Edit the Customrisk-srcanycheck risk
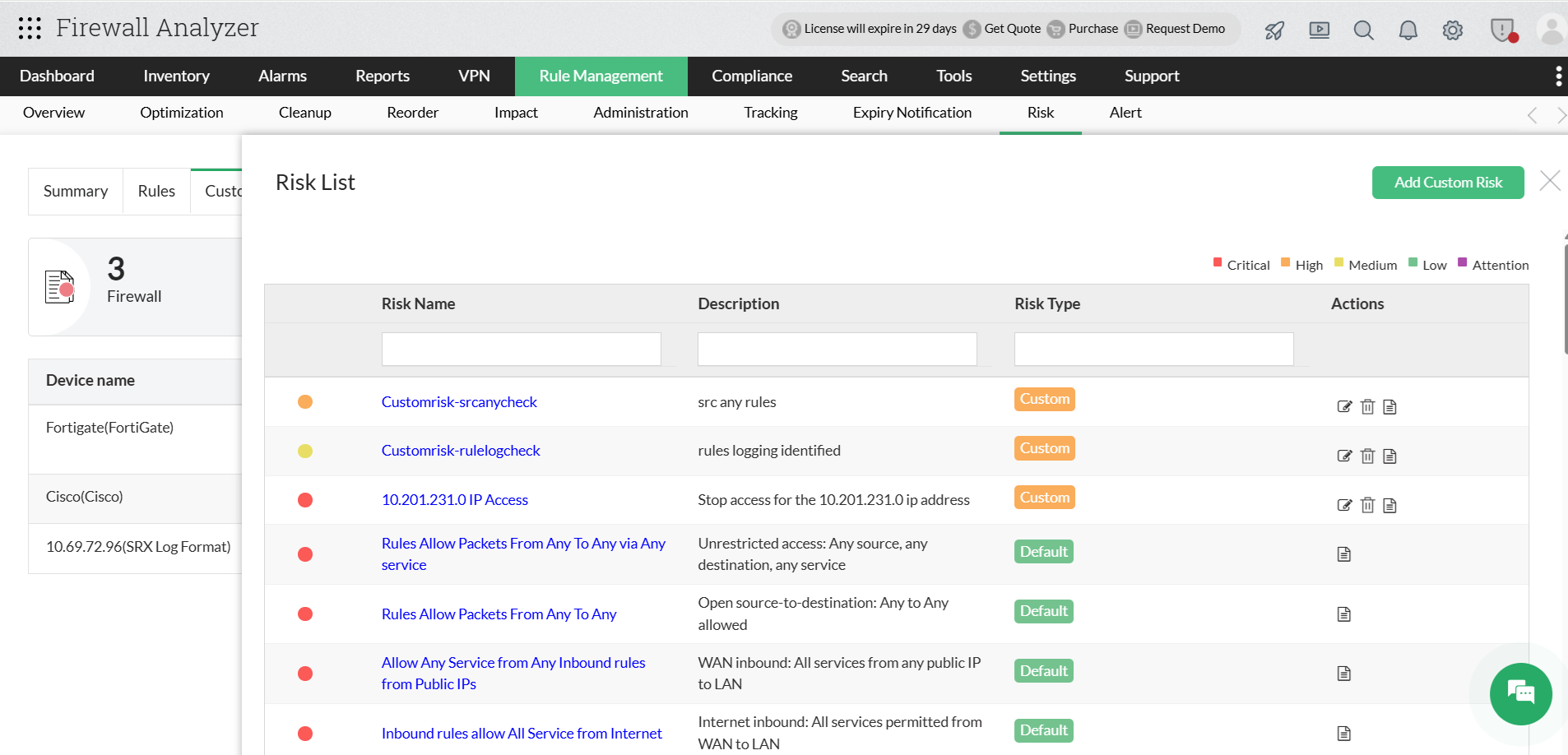Screen dimensions: 1568x755 (1344, 406)
